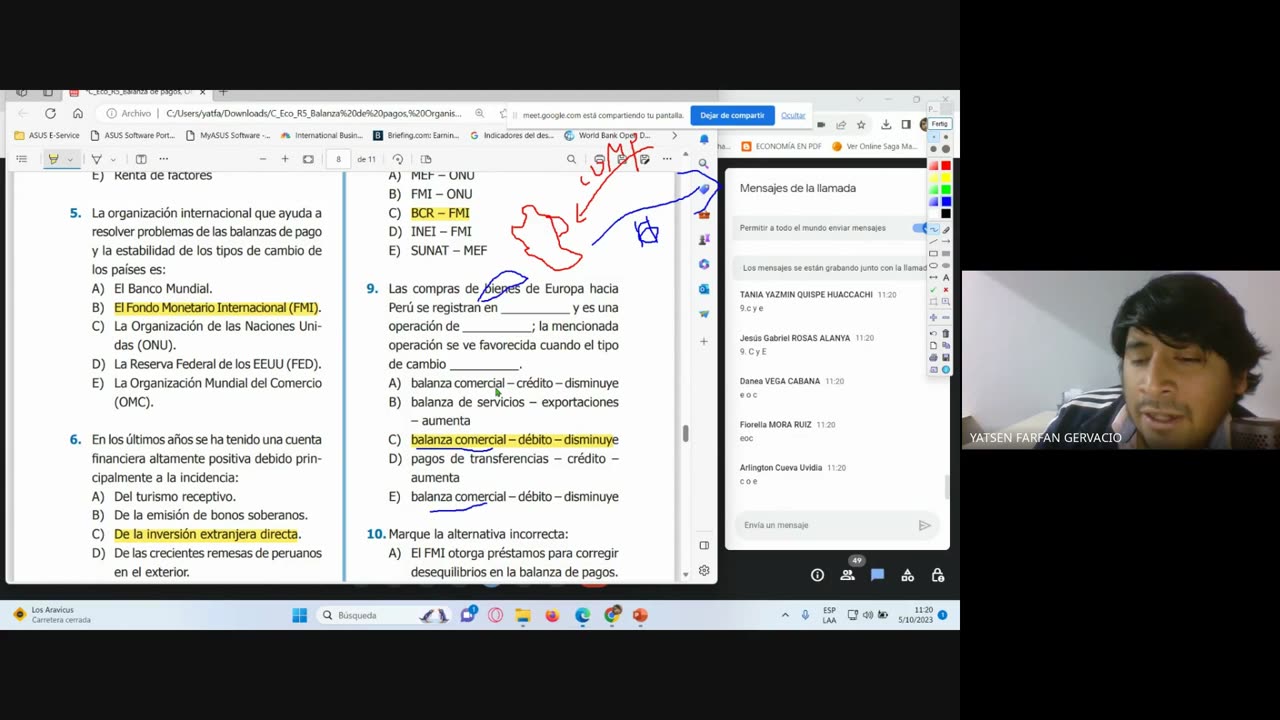Open a new Edge tab
Image resolution: width=1280 pixels, height=720 pixels.
coord(223,92)
